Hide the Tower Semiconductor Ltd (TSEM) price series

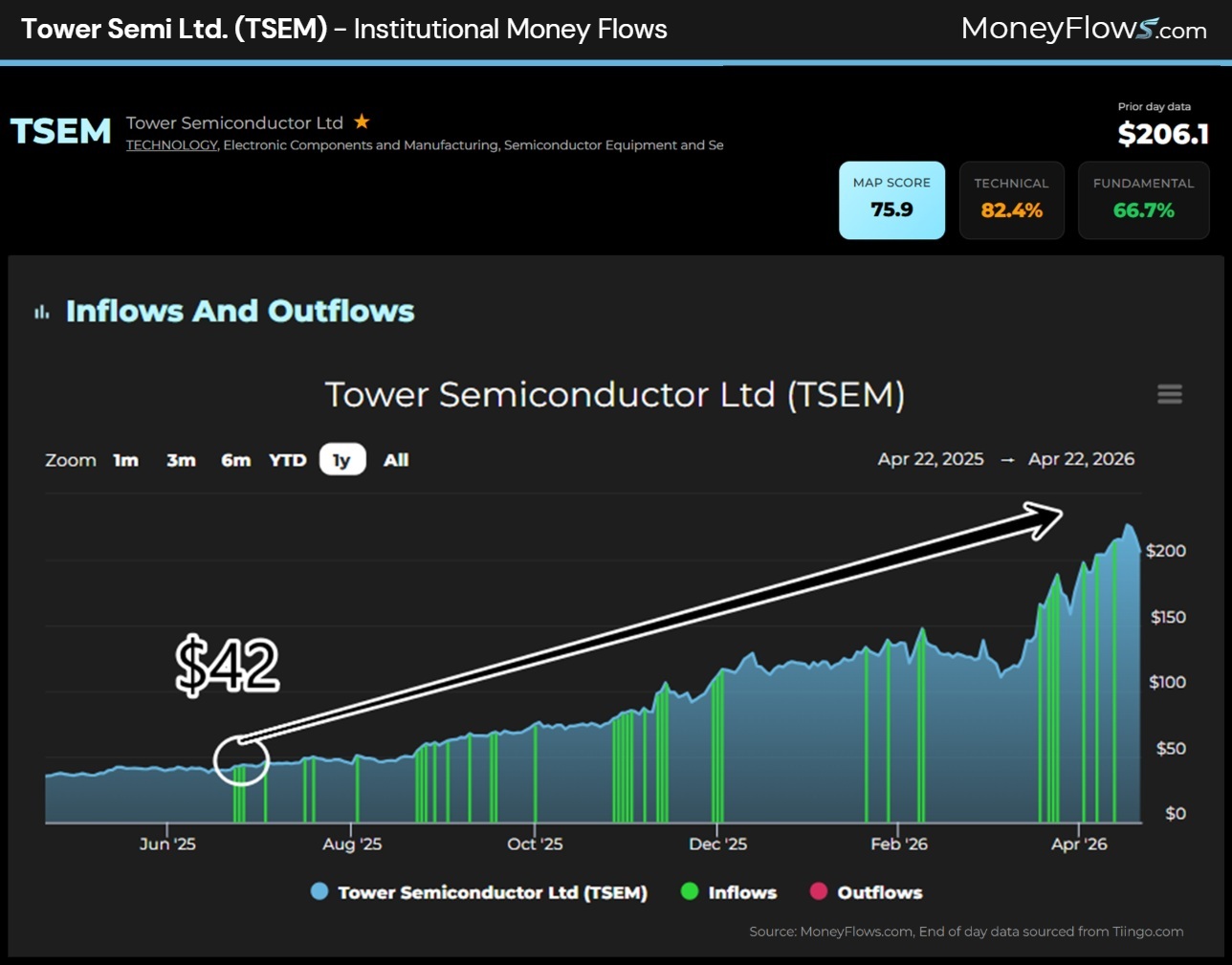[x=479, y=892]
